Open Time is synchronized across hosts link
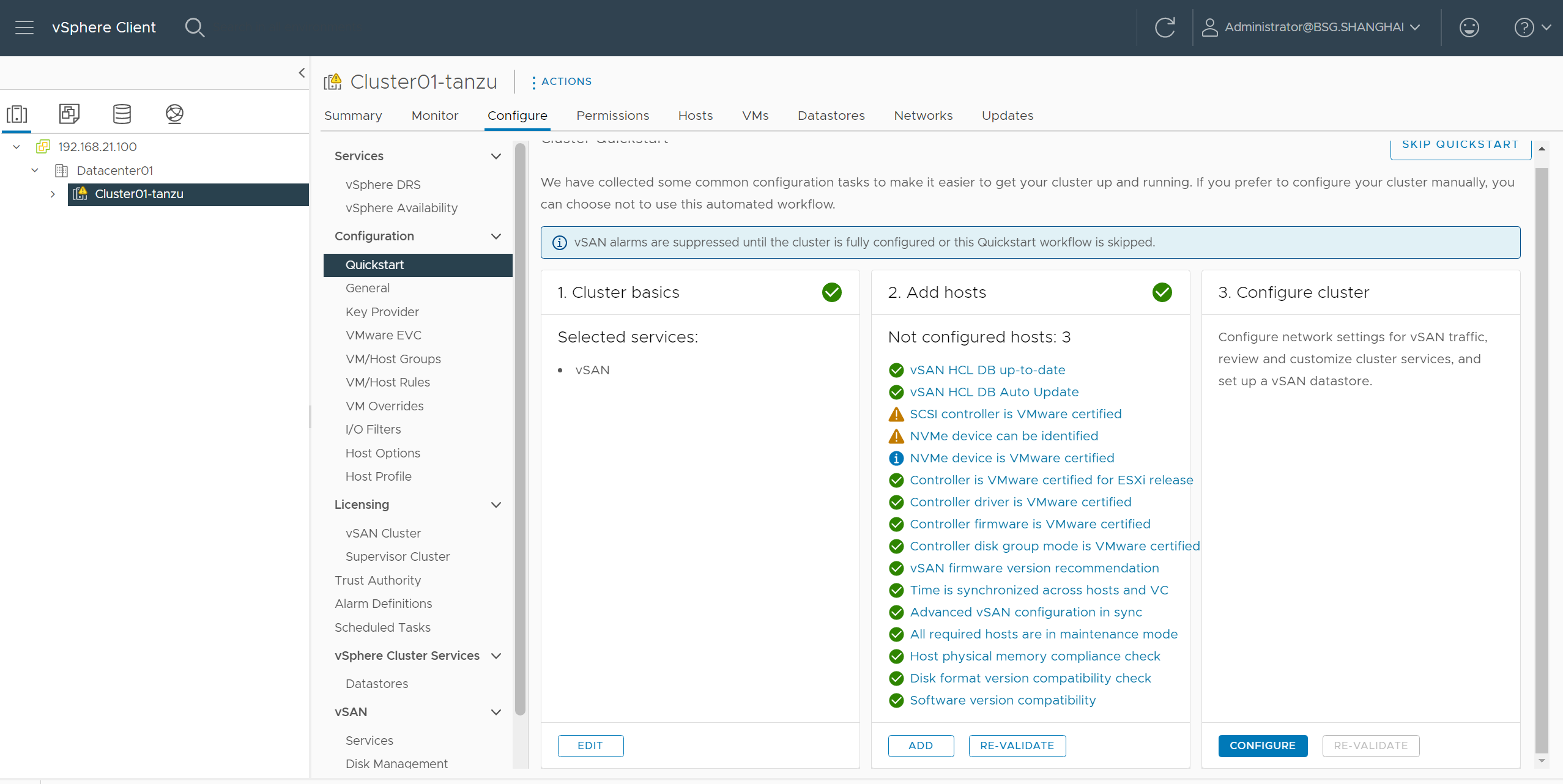Screen dimensions: 1563x784 (1039, 590)
